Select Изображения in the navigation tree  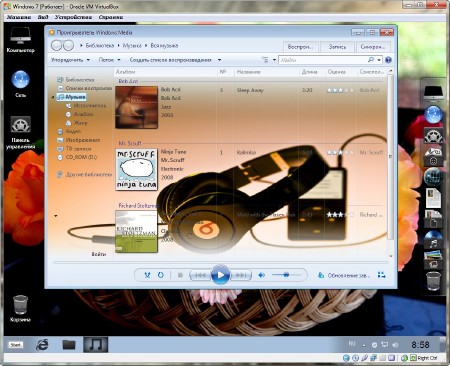click(x=79, y=140)
